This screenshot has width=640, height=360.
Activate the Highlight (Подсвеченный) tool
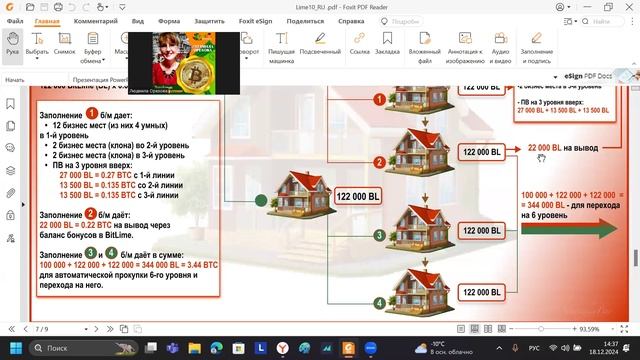coord(320,44)
